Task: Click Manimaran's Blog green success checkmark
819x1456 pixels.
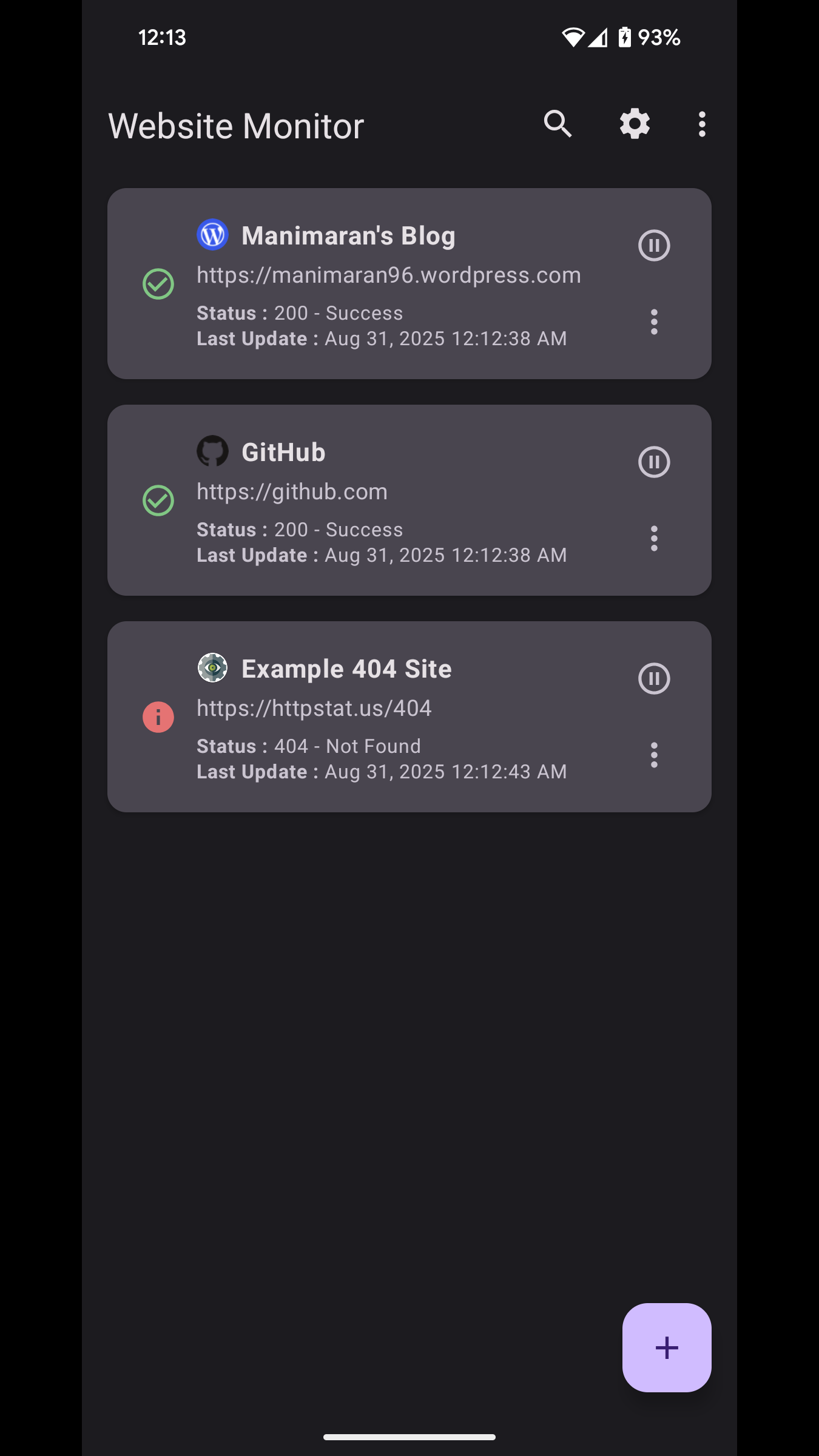Action: (158, 284)
